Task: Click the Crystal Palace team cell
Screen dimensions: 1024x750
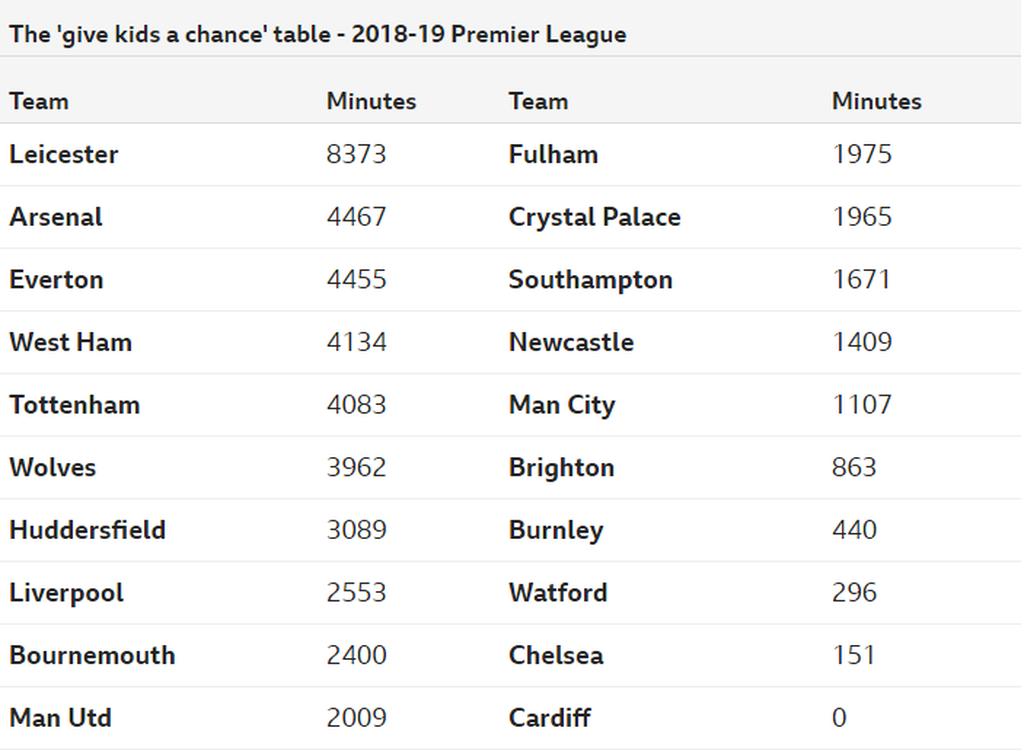Action: 595,217
